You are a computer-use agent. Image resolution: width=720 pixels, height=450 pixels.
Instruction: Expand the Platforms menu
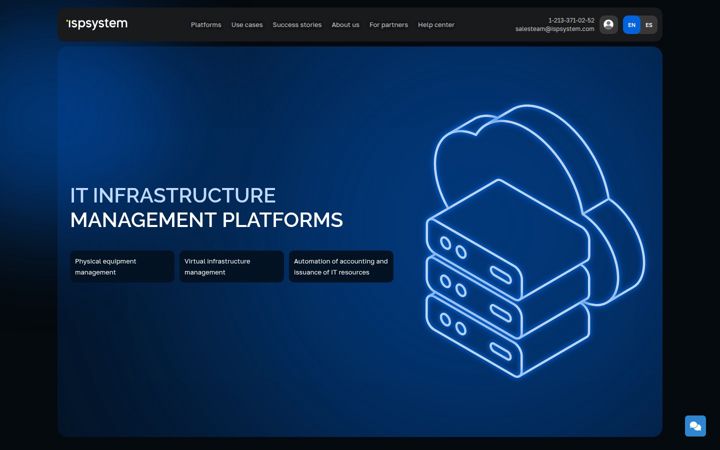pyautogui.click(x=206, y=25)
